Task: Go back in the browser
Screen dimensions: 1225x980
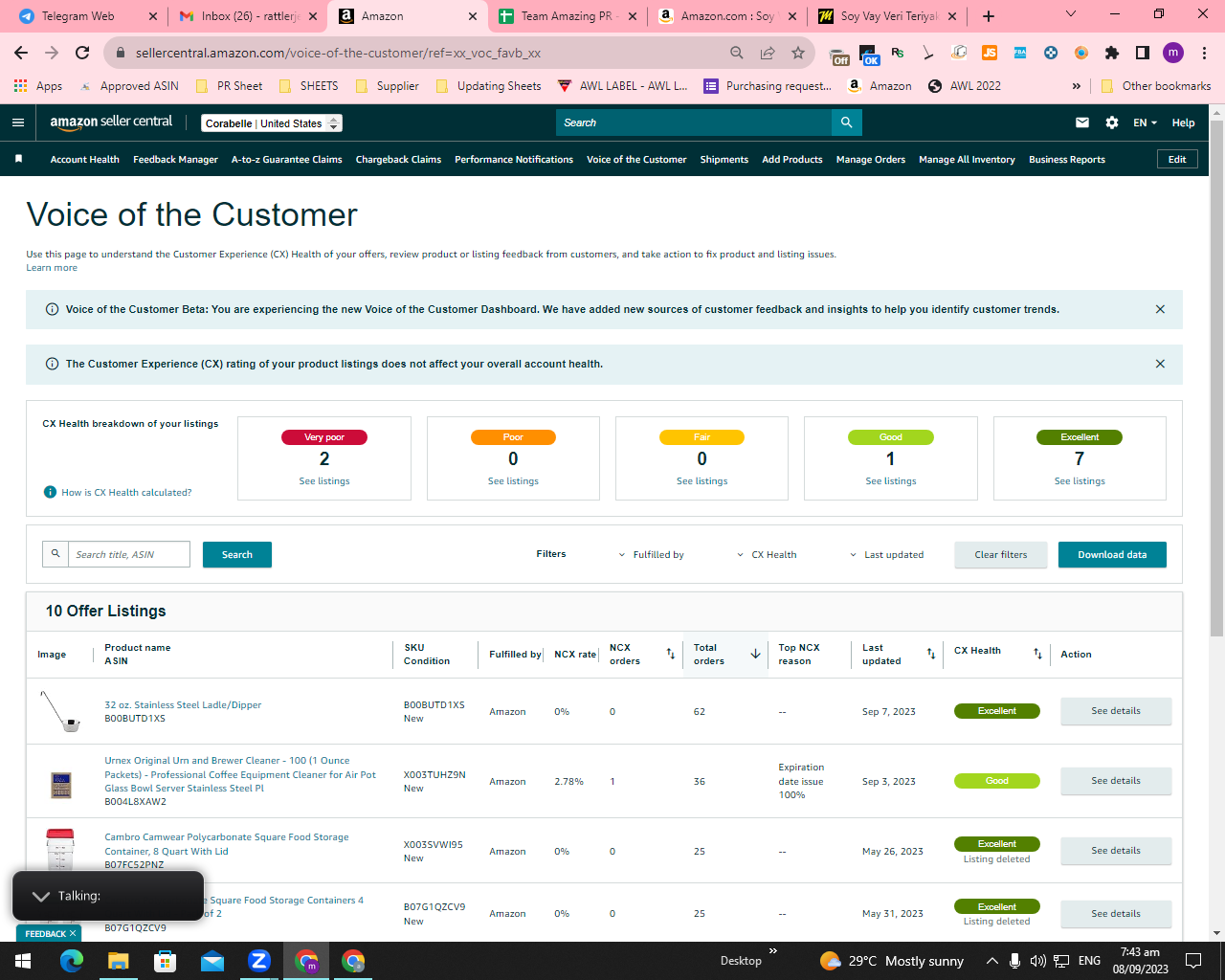Action: coord(21,53)
